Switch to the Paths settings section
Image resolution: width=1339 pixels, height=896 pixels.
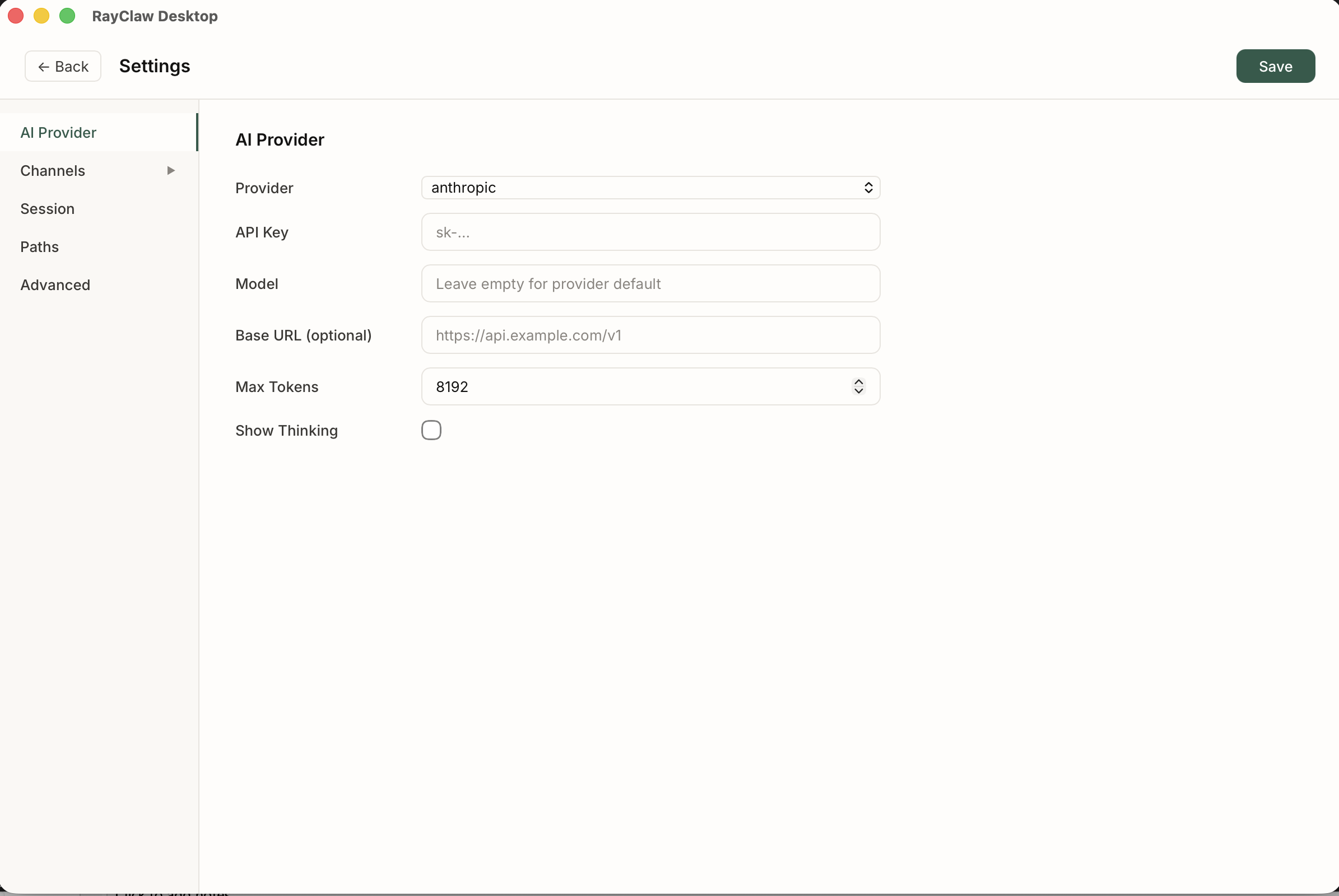point(39,246)
